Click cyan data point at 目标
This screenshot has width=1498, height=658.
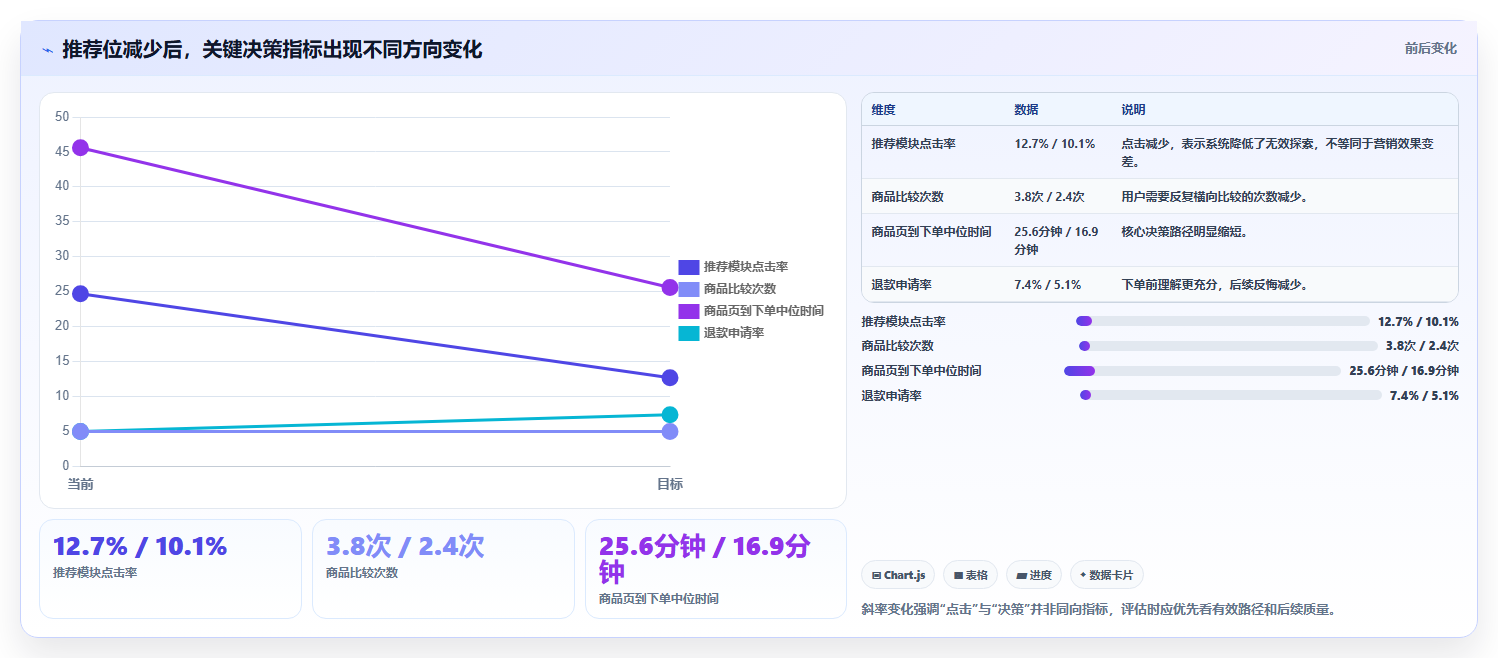670,415
